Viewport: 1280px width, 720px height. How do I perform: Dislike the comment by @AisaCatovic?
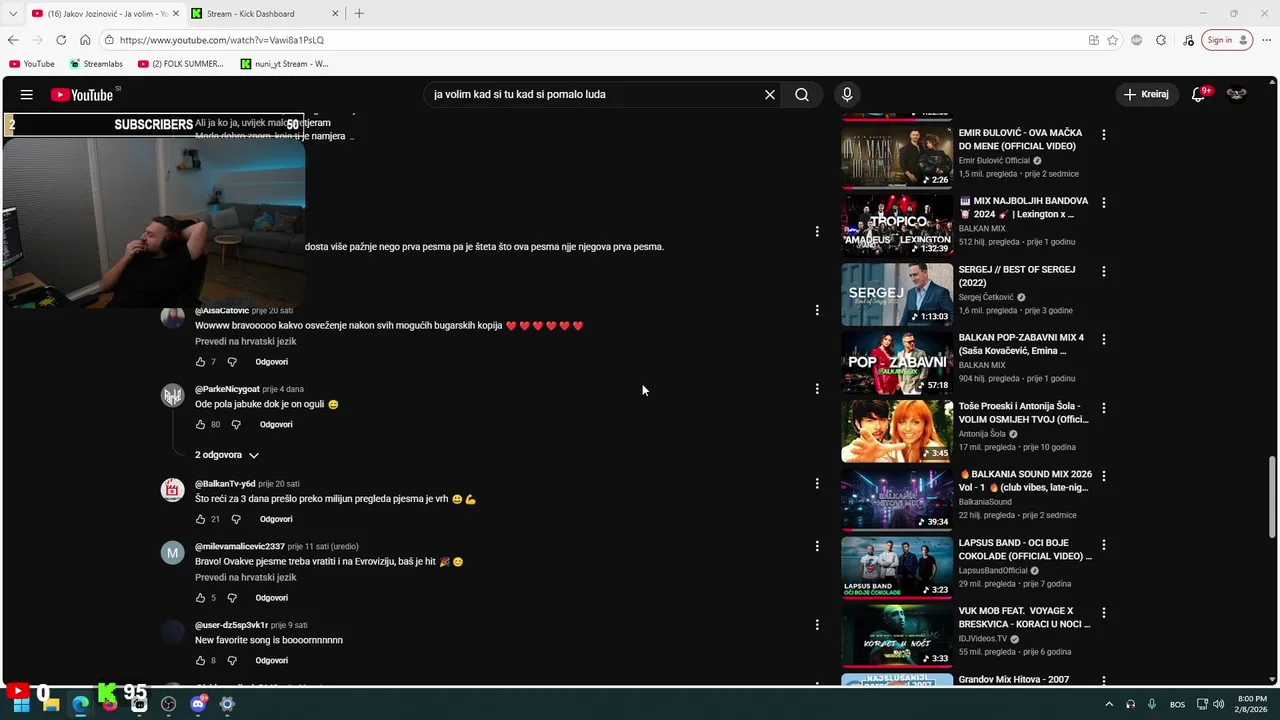pos(232,362)
